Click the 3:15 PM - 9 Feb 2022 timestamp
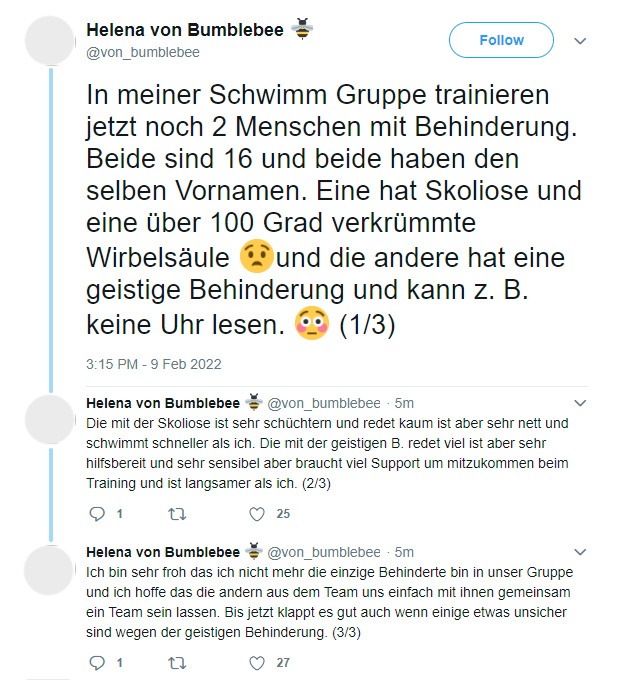Image resolution: width=623 pixels, height=680 pixels. (155, 363)
